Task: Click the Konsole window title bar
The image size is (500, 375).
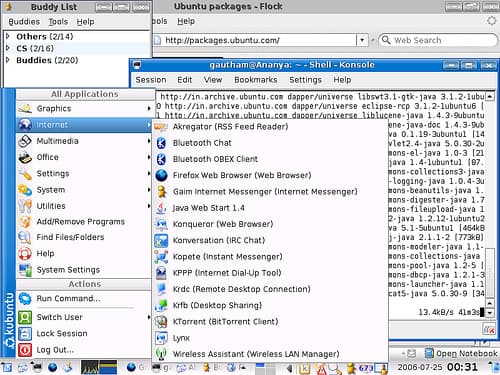Action: click(x=292, y=65)
